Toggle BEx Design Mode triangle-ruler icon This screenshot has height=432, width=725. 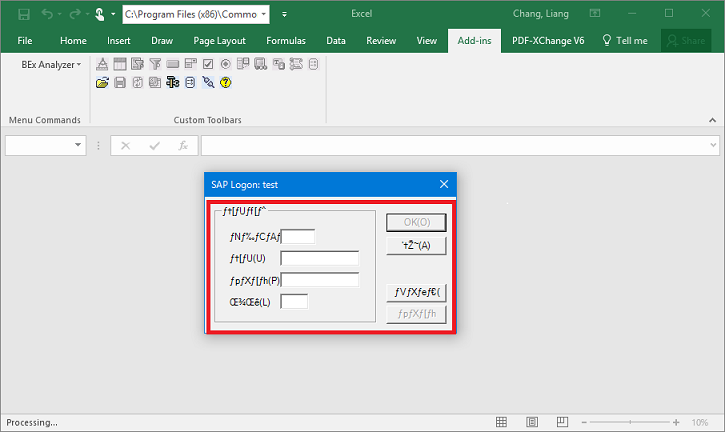102,64
